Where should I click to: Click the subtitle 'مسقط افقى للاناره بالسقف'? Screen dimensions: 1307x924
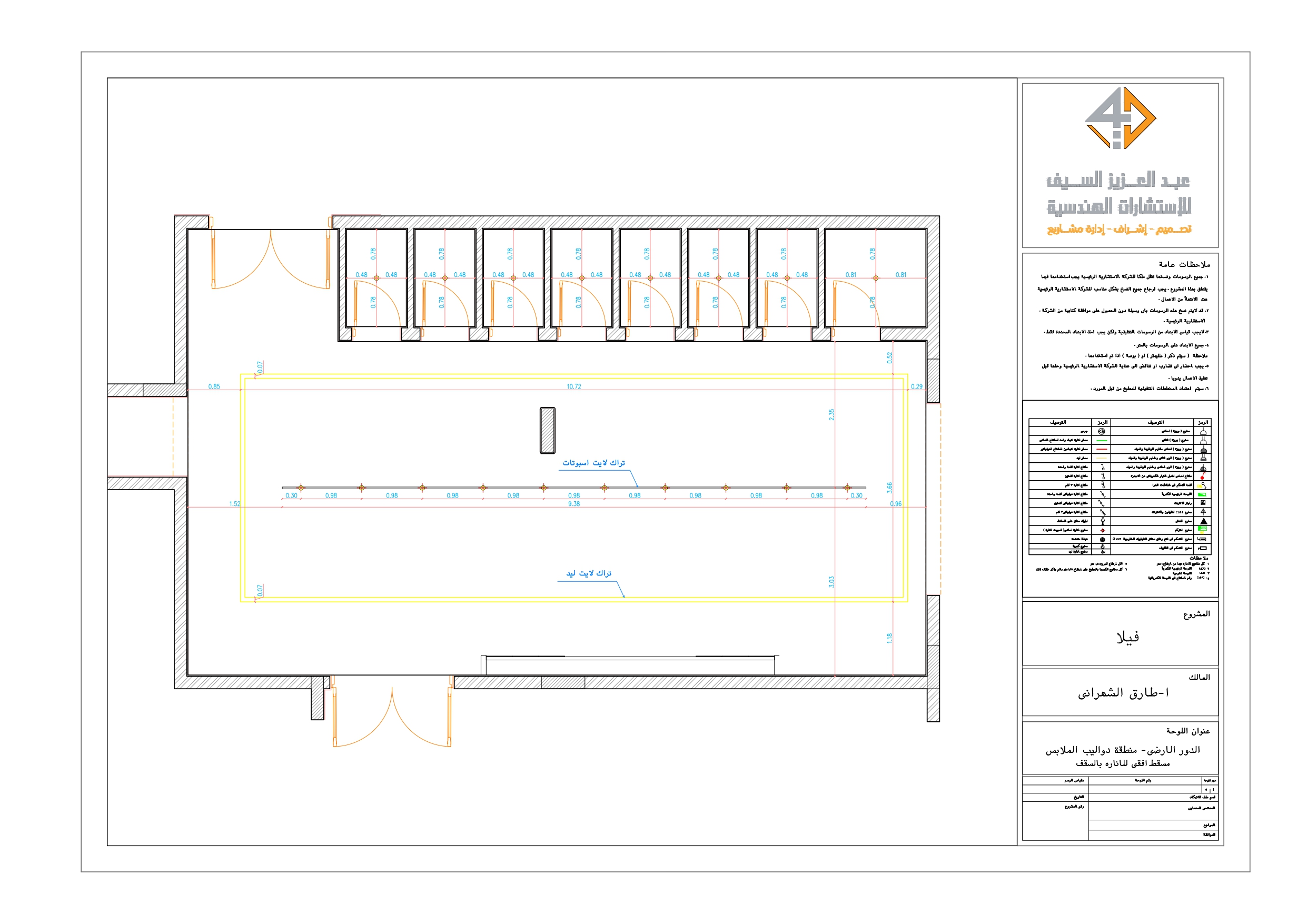click(x=1123, y=763)
